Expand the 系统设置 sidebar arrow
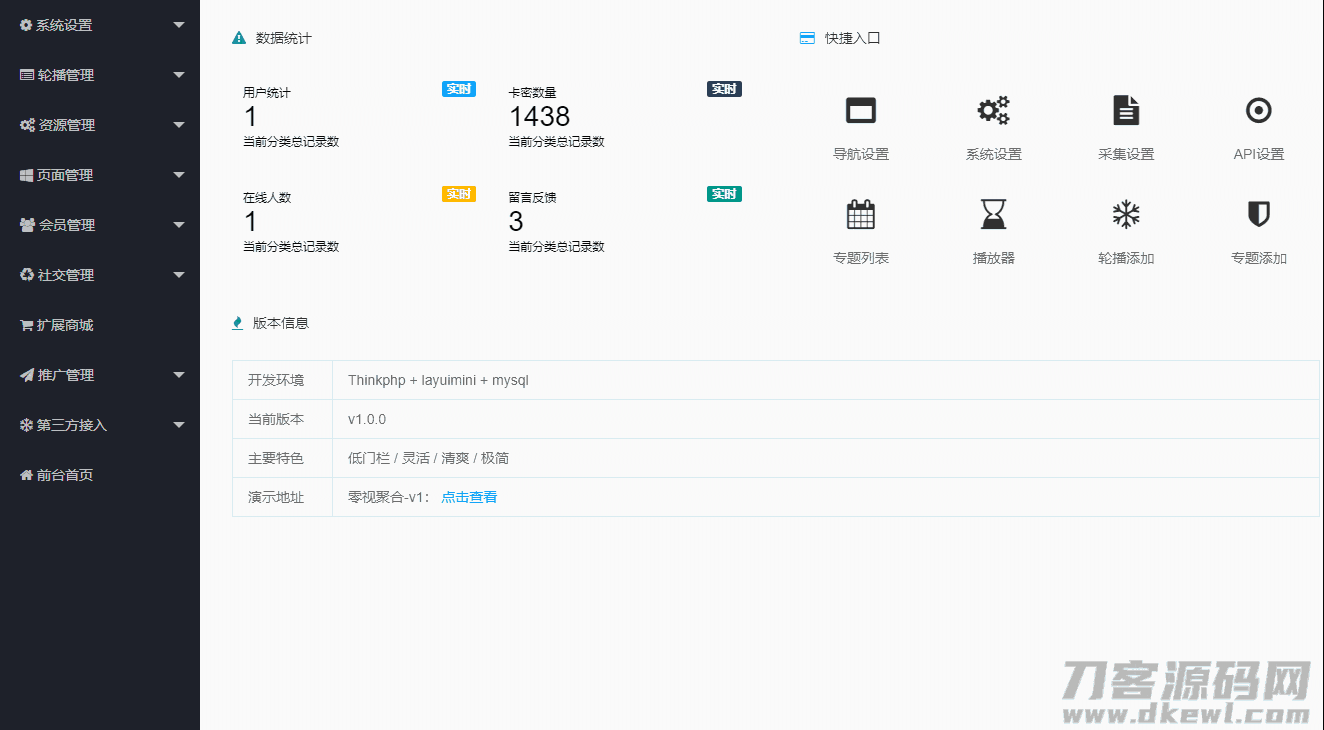Screen dimensions: 1324x730 tap(179, 25)
